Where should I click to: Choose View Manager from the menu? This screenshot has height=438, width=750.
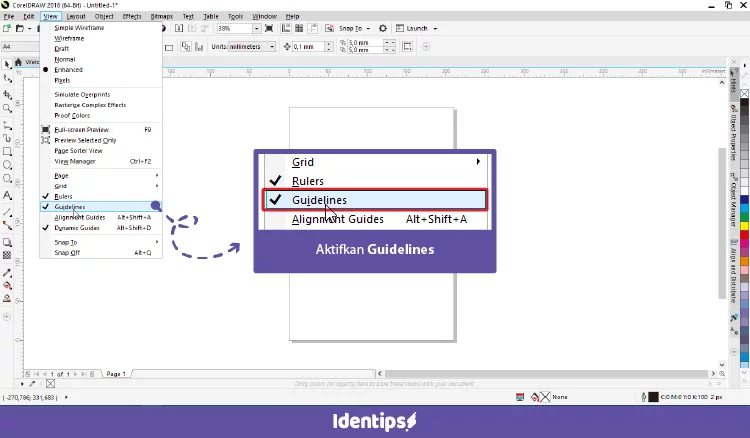(101, 161)
